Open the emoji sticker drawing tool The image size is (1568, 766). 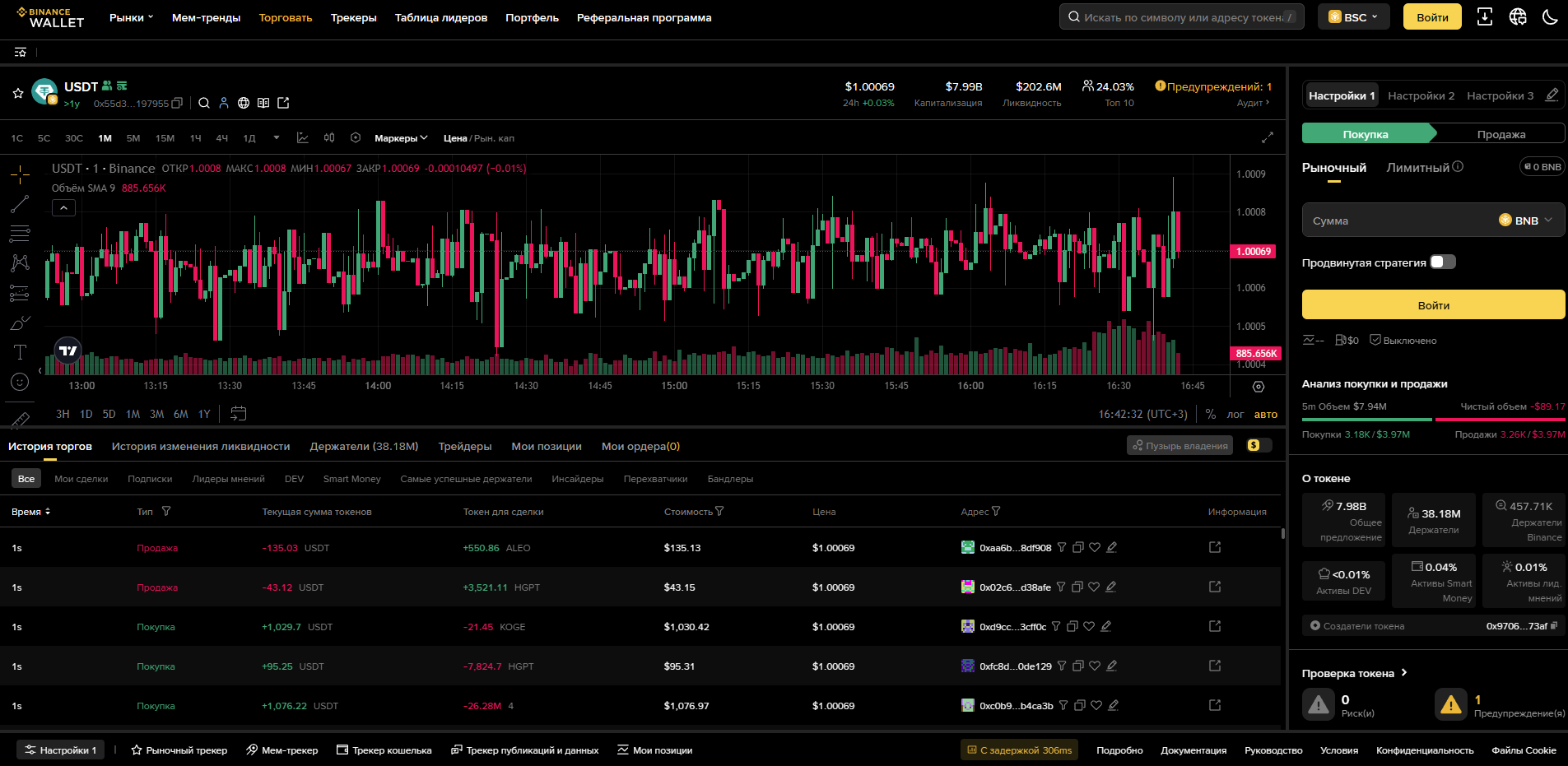[20, 382]
